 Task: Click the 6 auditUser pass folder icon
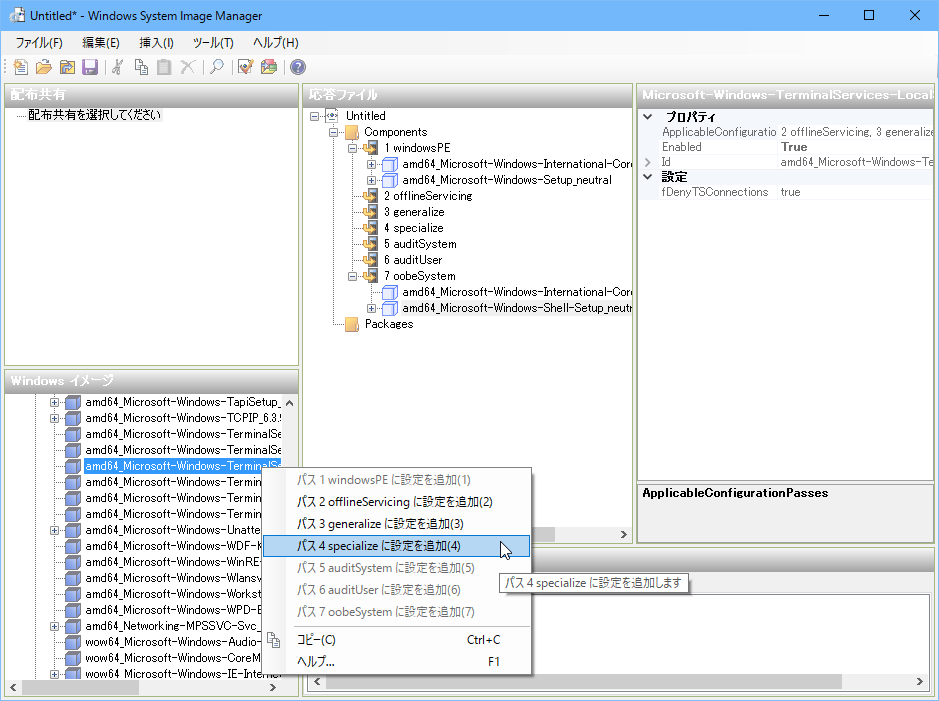pos(371,260)
